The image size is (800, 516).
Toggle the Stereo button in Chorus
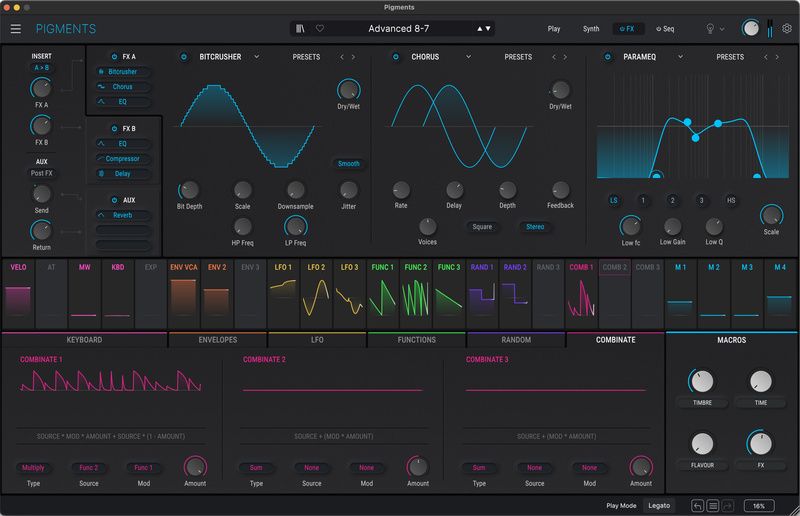535,227
